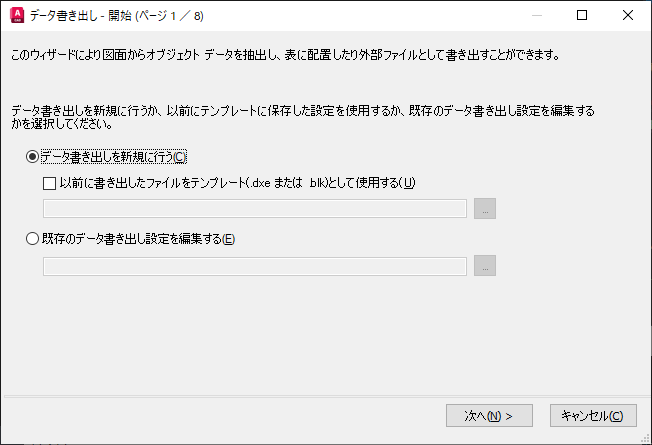Close the データ書き出し wizard window
The height and width of the screenshot is (445, 652).
pos(627,15)
